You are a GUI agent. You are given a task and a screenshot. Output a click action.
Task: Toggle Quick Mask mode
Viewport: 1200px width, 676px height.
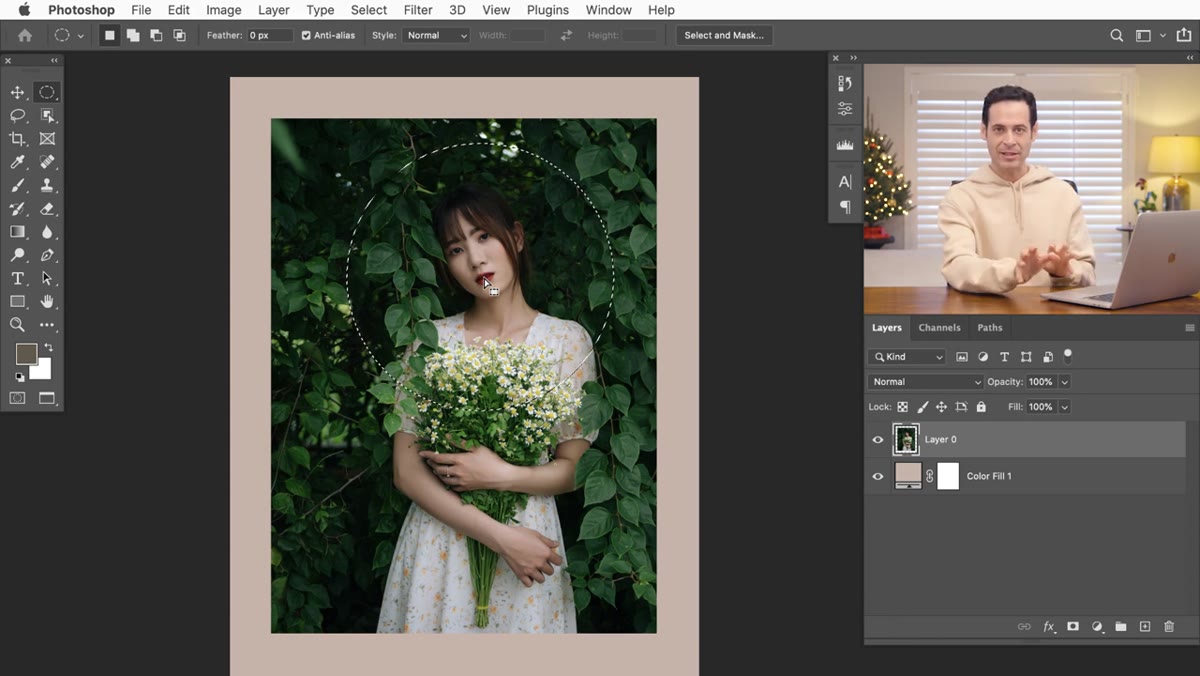click(17, 397)
